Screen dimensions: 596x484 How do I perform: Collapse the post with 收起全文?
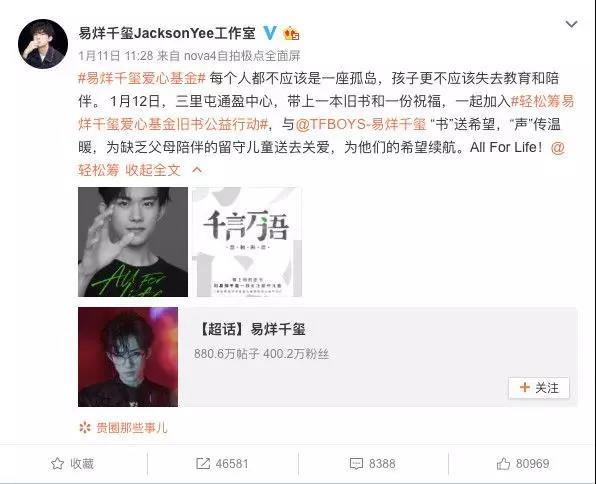click(153, 170)
